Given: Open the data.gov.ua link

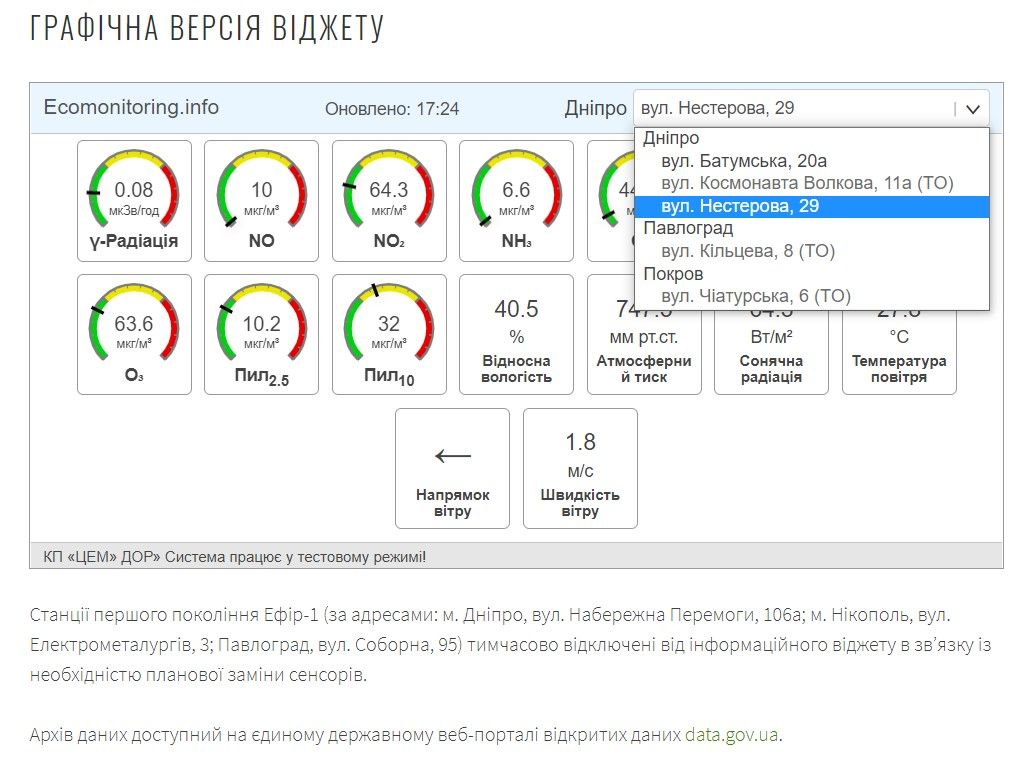Looking at the screenshot, I should (x=731, y=735).
